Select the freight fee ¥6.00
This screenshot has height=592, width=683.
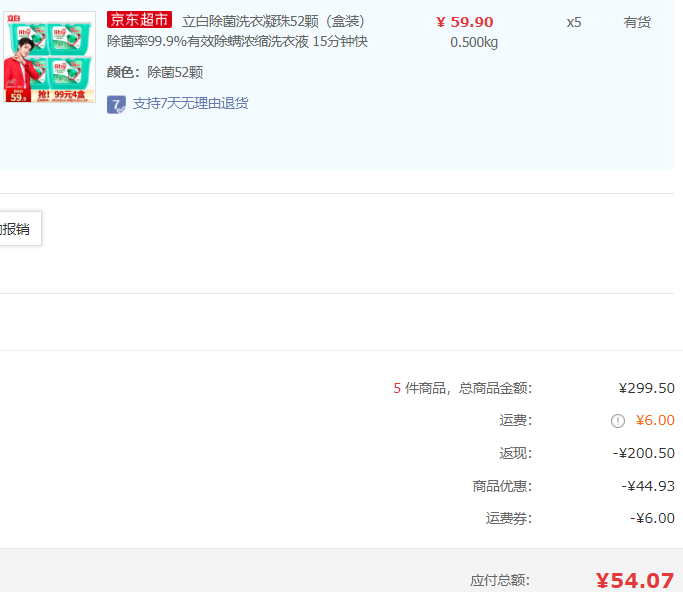(655, 420)
